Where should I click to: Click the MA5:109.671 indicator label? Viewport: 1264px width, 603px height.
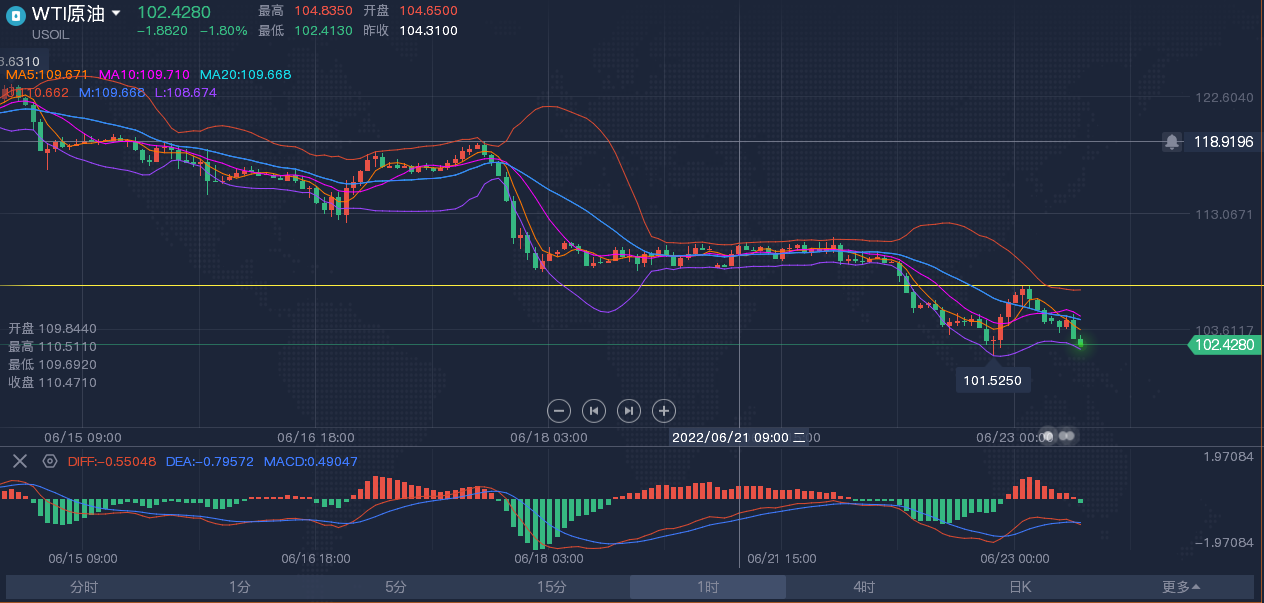(48, 75)
